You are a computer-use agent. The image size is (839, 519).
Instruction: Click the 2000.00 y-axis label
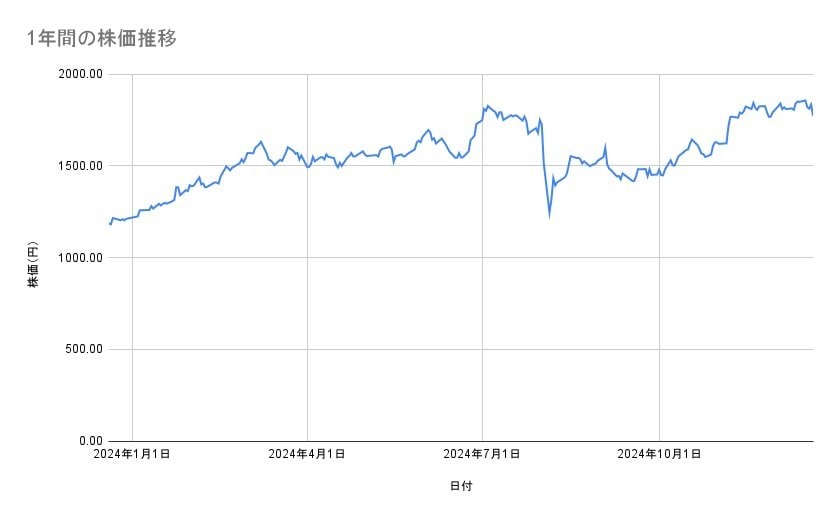pos(81,74)
